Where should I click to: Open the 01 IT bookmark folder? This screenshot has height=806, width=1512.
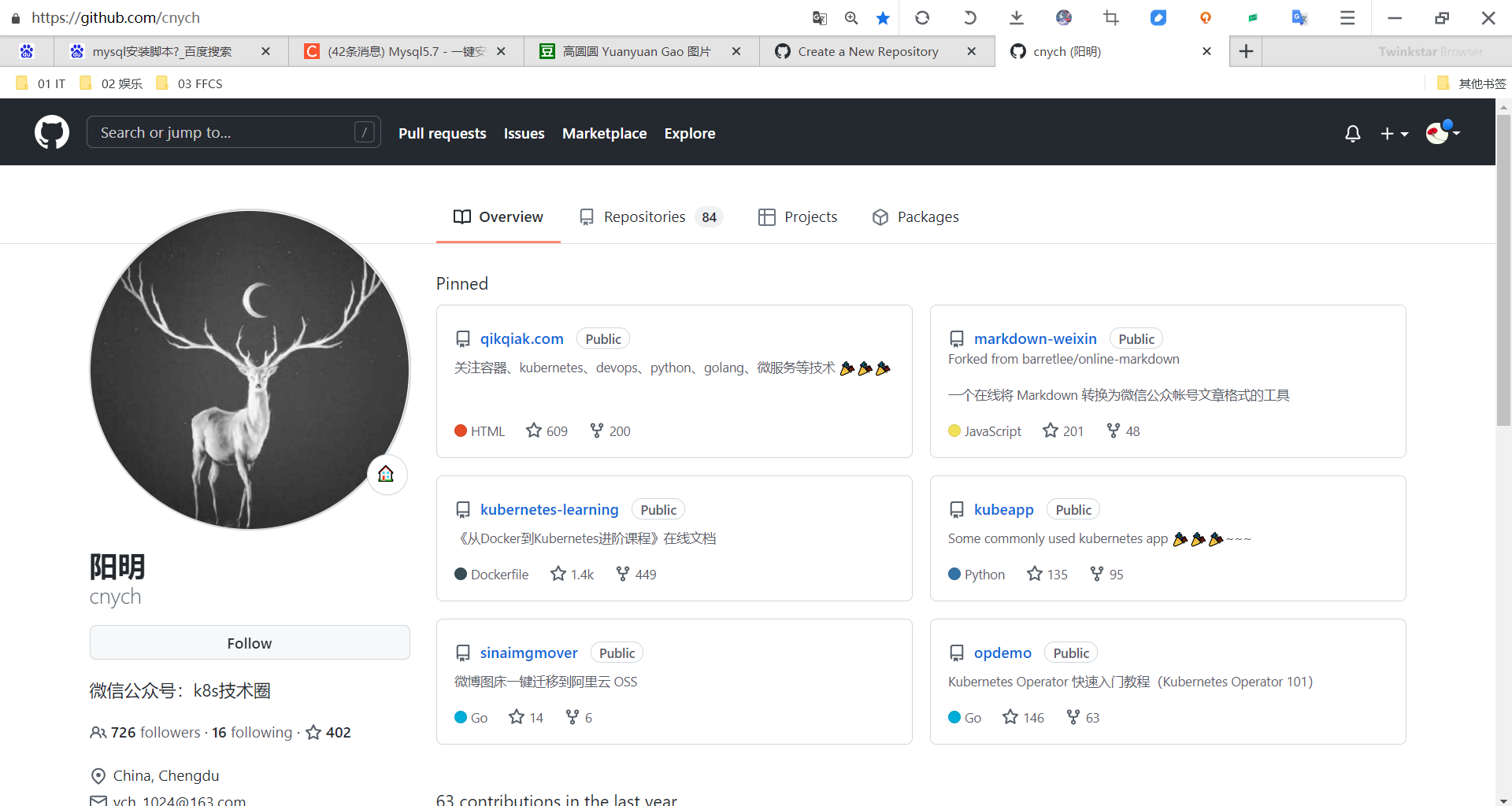(x=41, y=83)
